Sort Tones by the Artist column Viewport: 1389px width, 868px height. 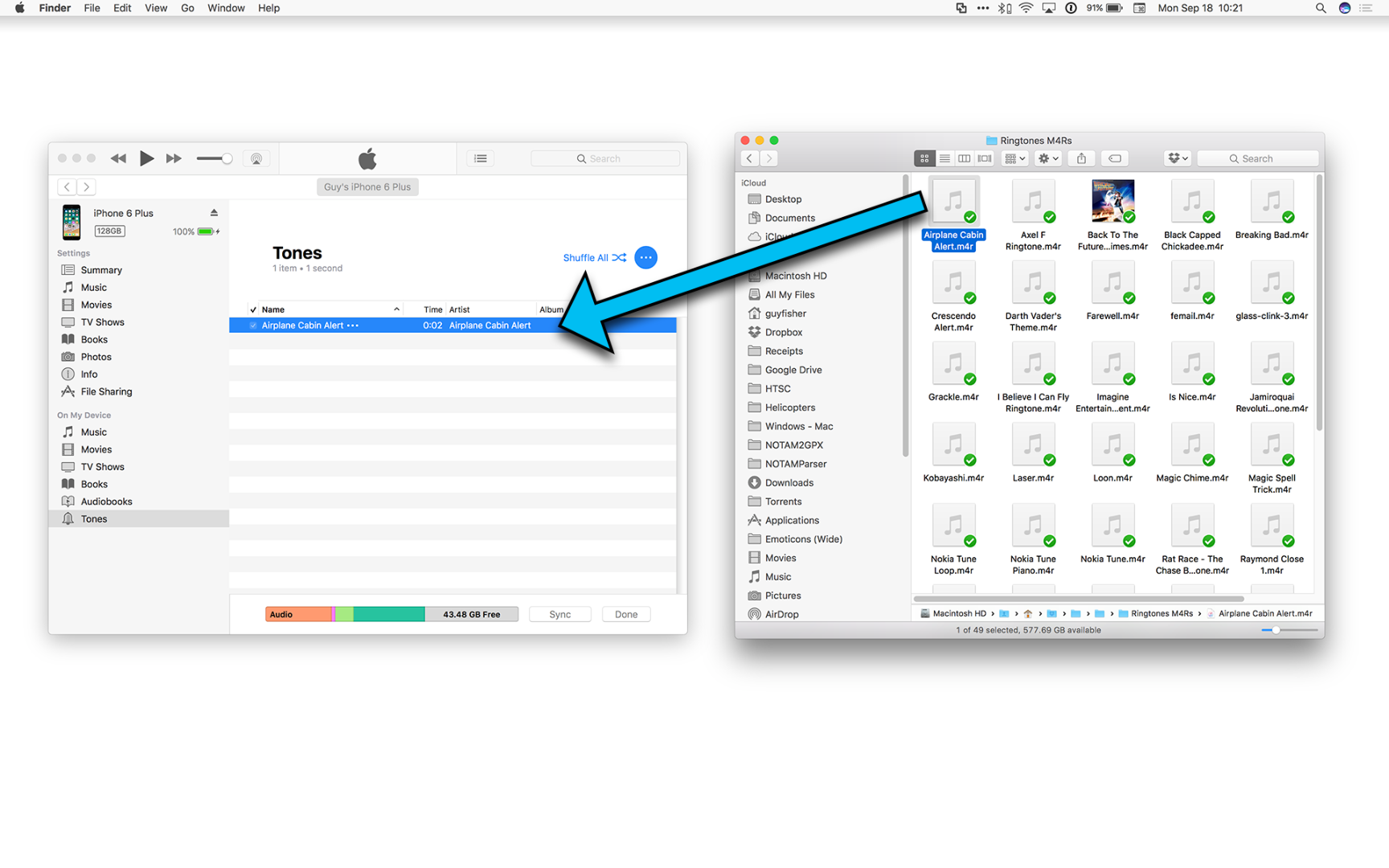tap(490, 309)
